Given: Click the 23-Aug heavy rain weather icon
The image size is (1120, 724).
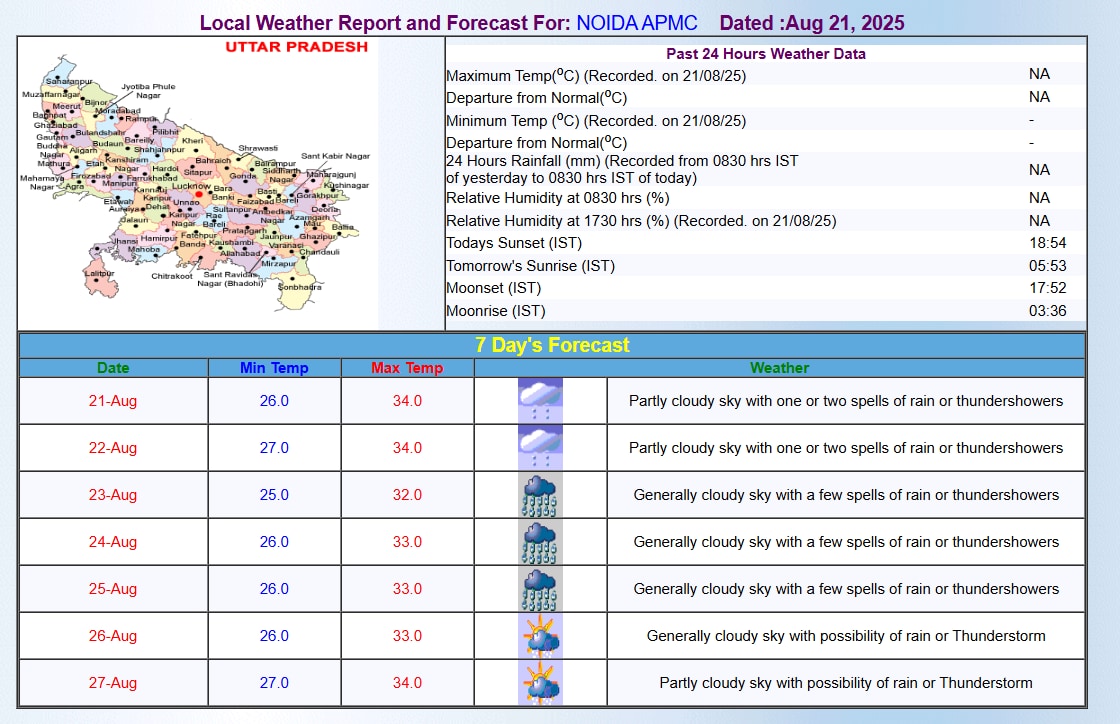Looking at the screenshot, I should point(540,495).
